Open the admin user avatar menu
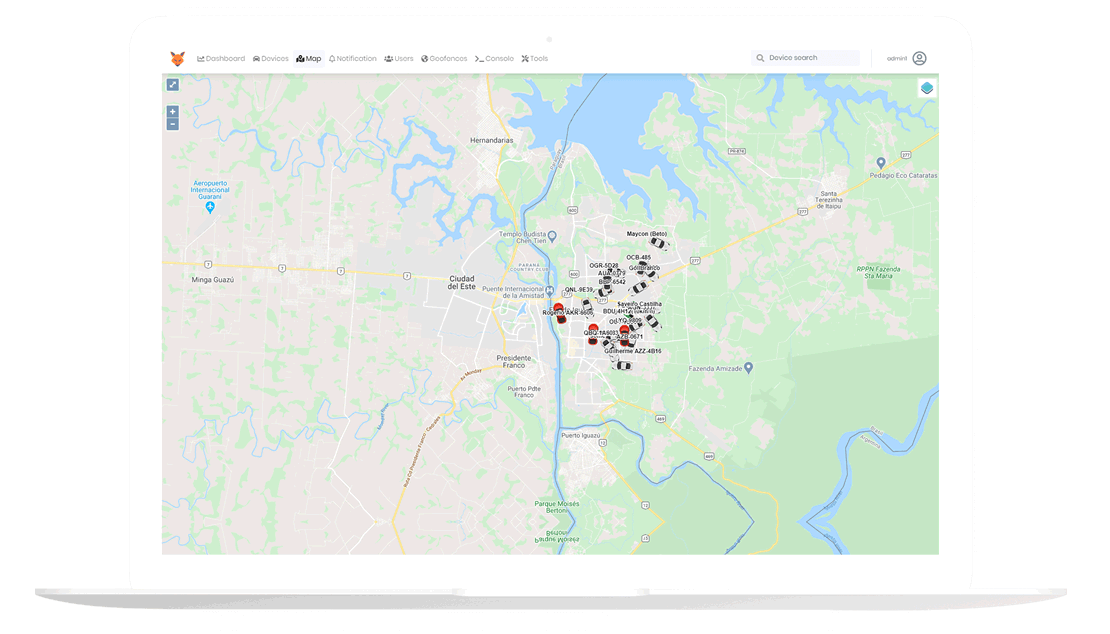This screenshot has height=634, width=1110. point(919,58)
